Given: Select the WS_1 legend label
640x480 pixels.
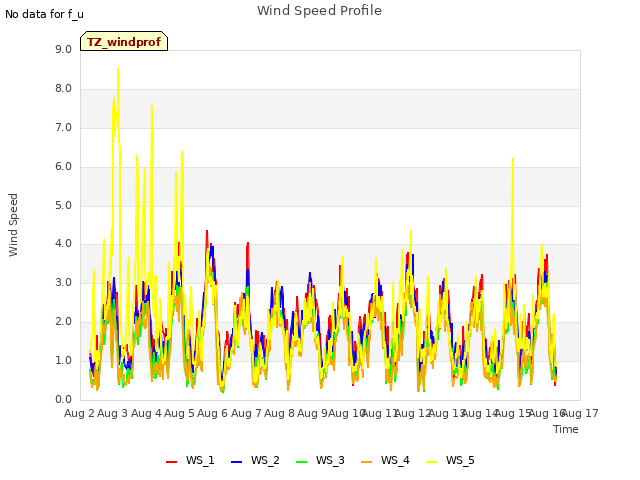Looking at the screenshot, I should pyautogui.click(x=200, y=460).
